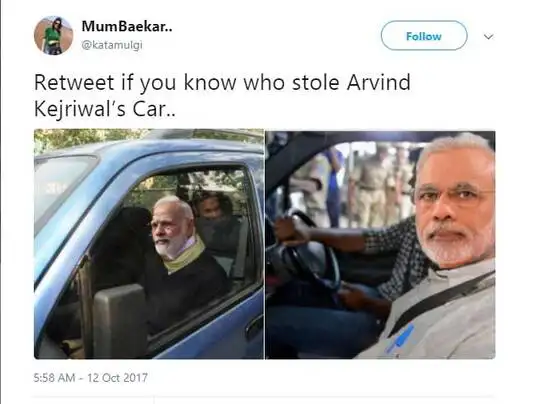Click the date 12 Oct 2017
The width and height of the screenshot is (540, 404).
tap(117, 377)
